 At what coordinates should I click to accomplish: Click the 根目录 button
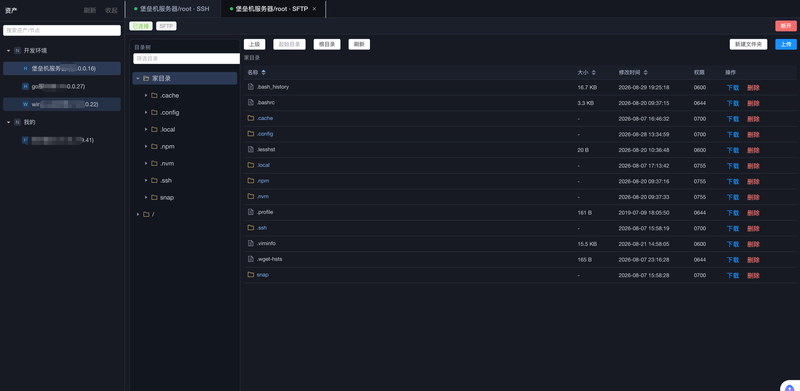point(327,44)
